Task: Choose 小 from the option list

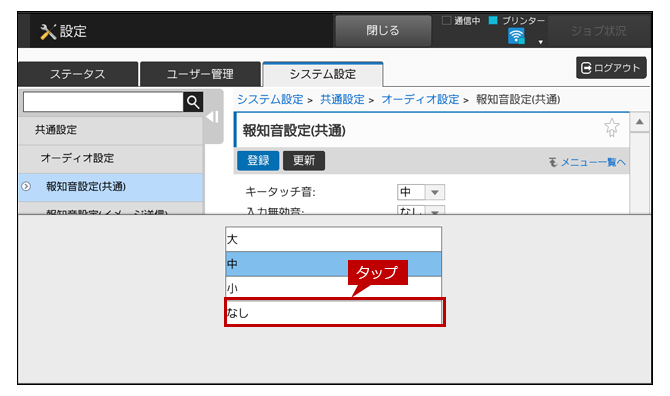Action: 333,288
